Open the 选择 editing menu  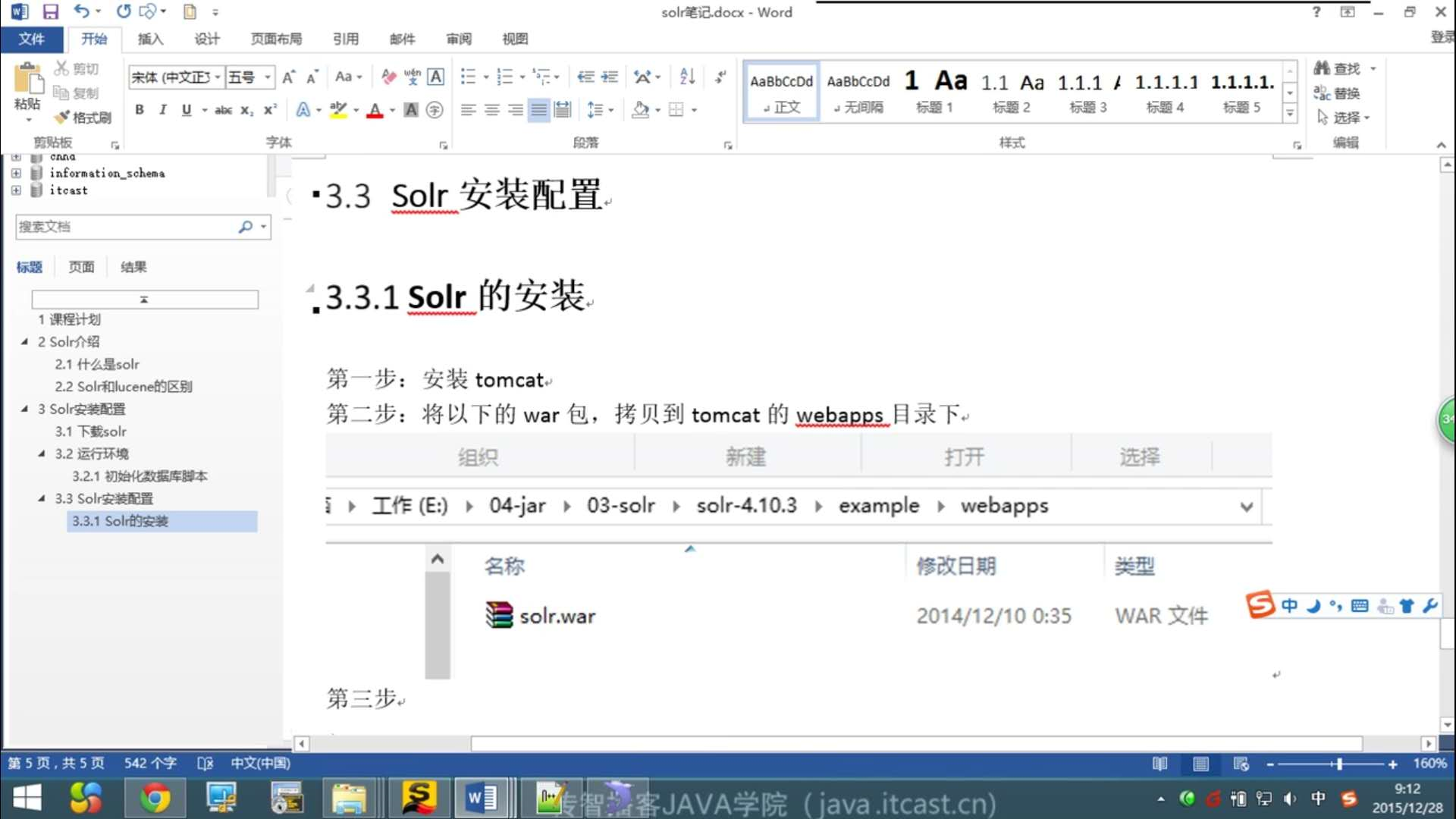tap(1343, 118)
